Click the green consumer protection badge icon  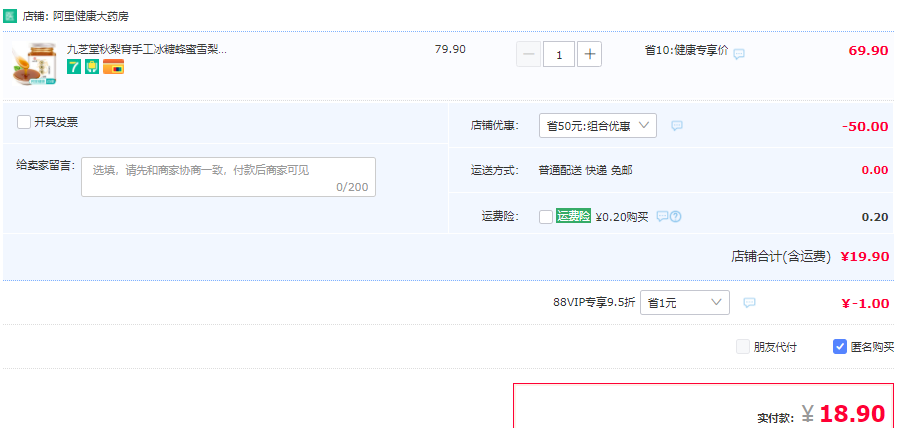(92, 67)
